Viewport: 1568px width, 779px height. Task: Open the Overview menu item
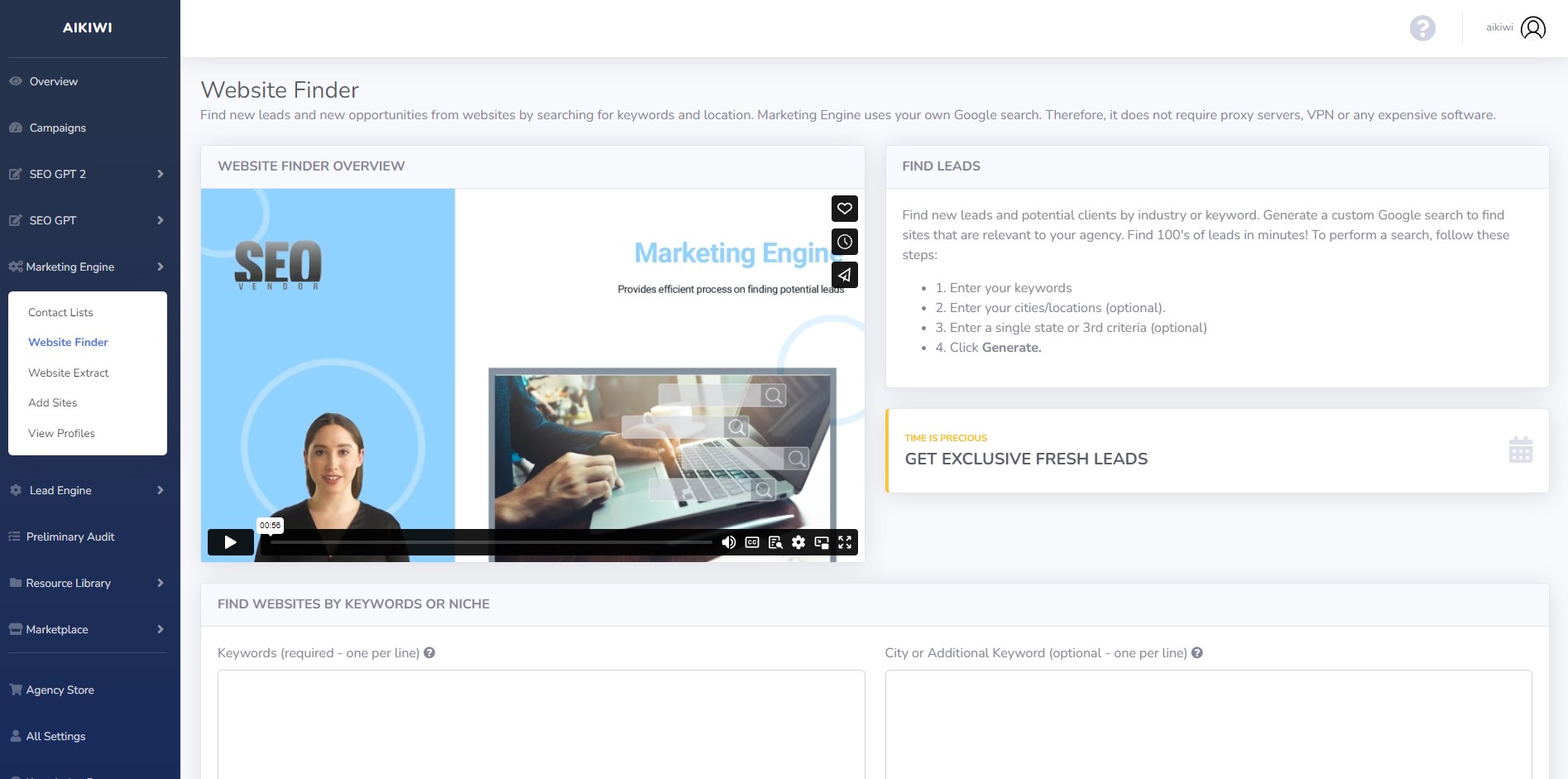[54, 81]
